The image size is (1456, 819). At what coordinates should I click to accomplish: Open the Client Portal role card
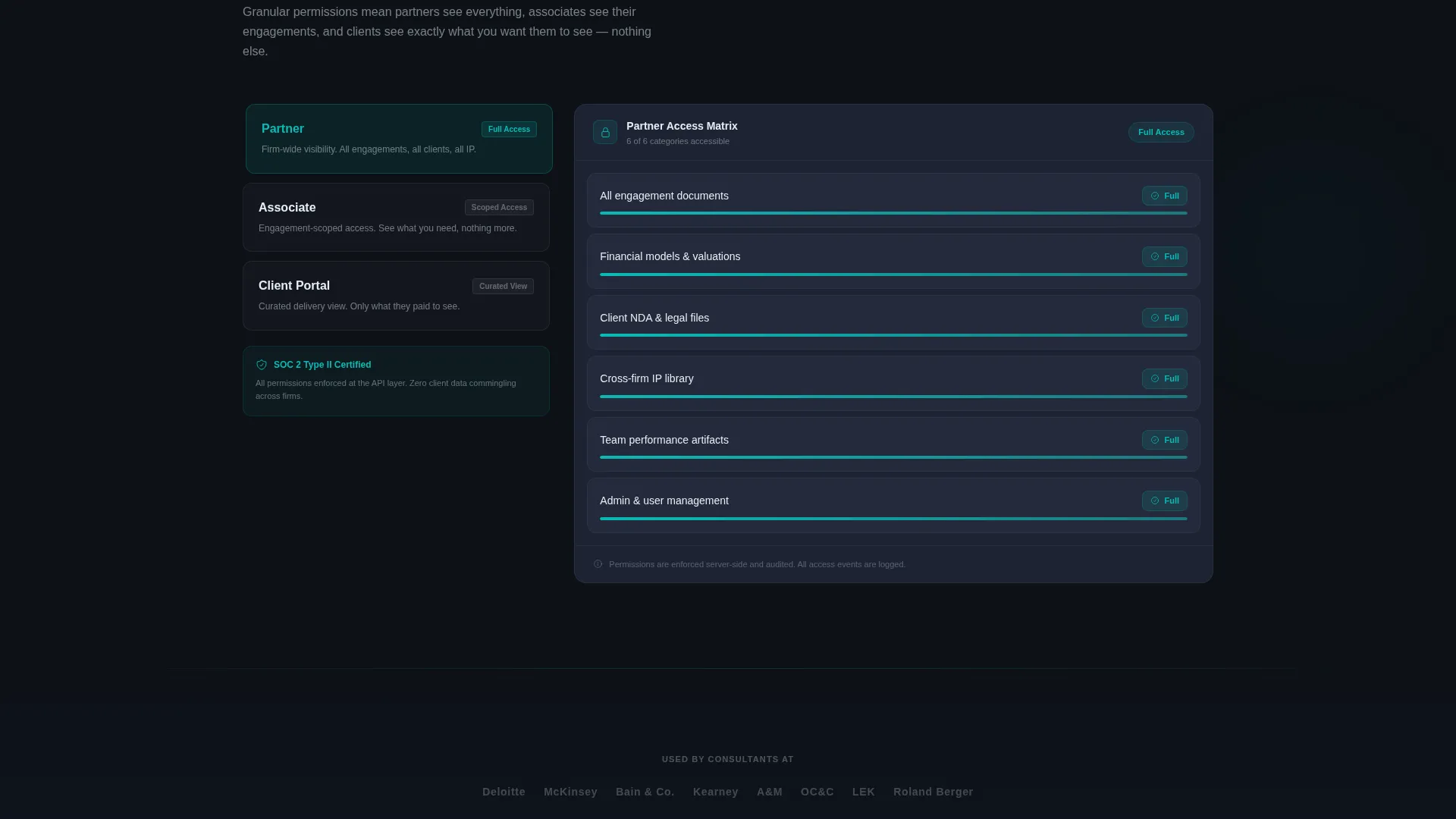(396, 296)
